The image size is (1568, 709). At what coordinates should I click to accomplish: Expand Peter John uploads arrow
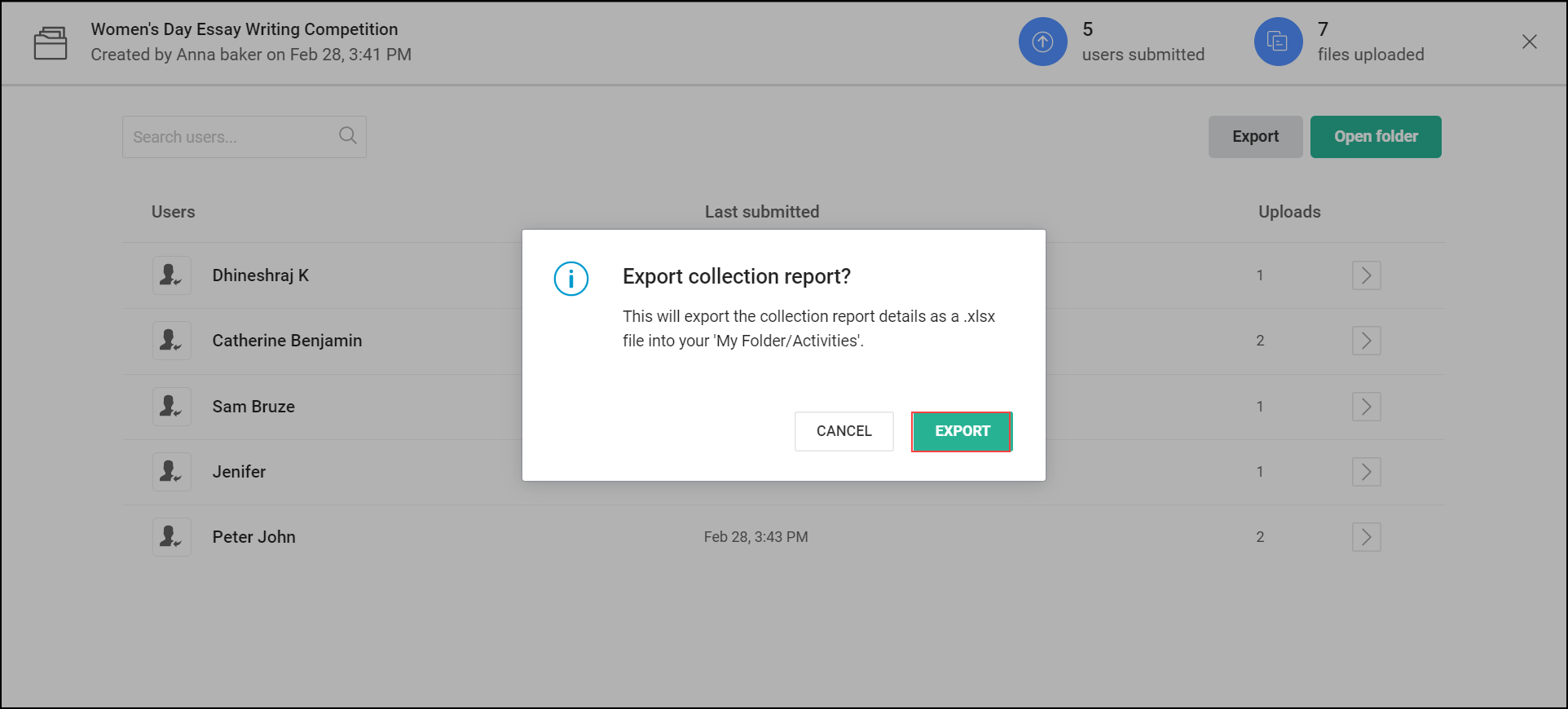point(1367,537)
